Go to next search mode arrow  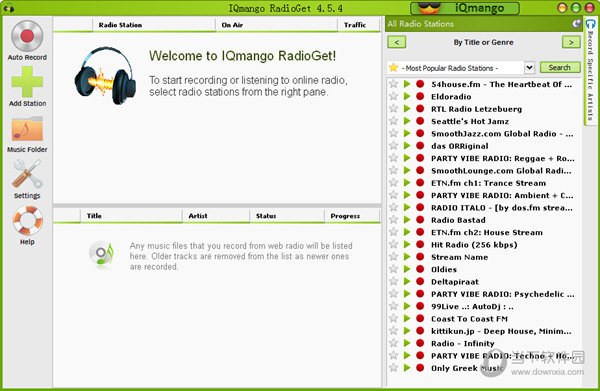coord(571,42)
